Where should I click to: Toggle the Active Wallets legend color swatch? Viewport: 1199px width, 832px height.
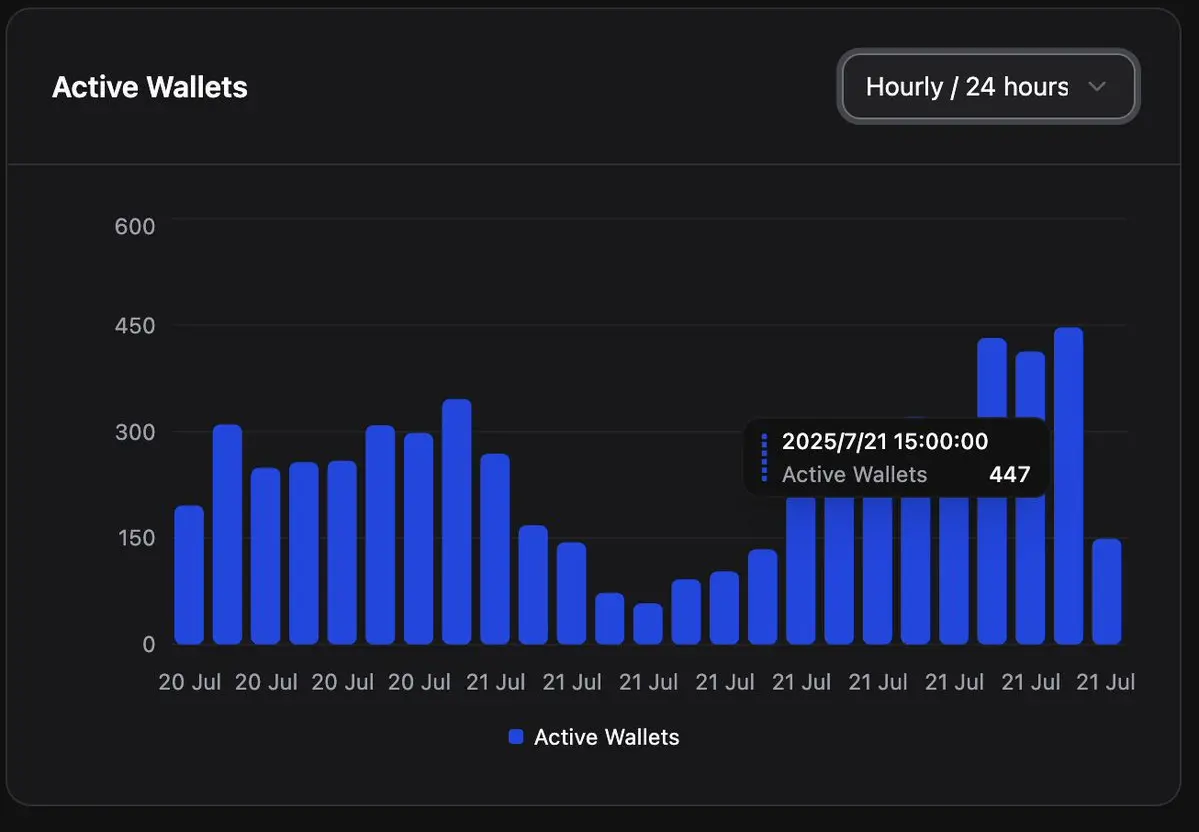pos(516,737)
